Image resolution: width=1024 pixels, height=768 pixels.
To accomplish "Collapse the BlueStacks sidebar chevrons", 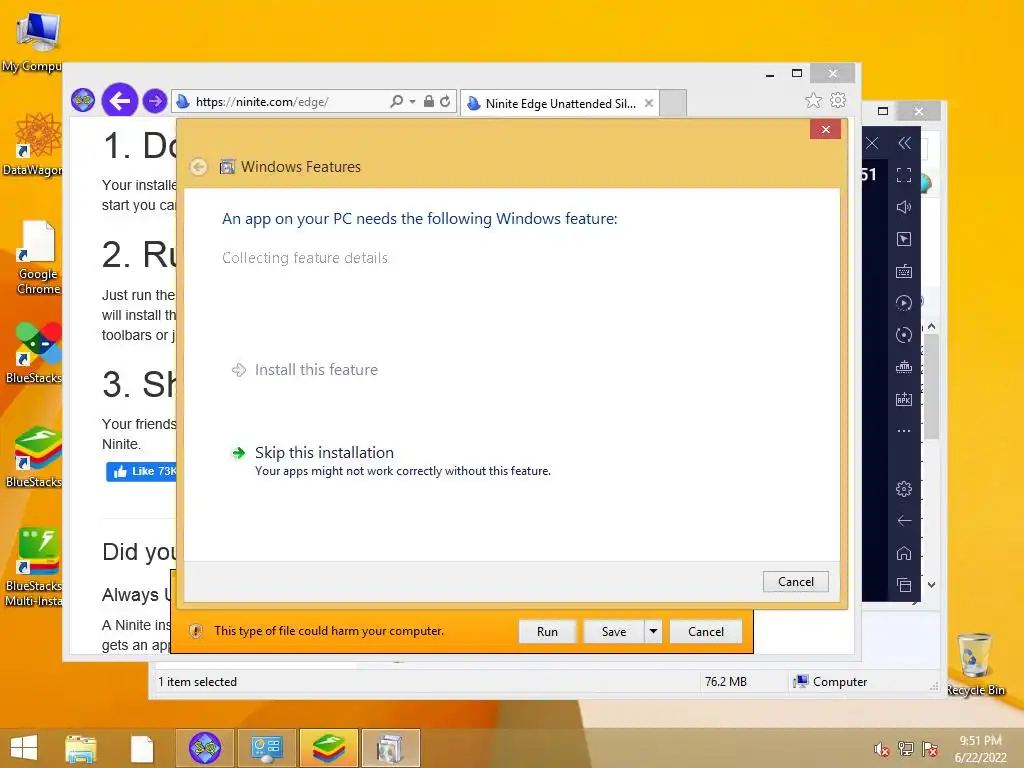I will coord(904,143).
